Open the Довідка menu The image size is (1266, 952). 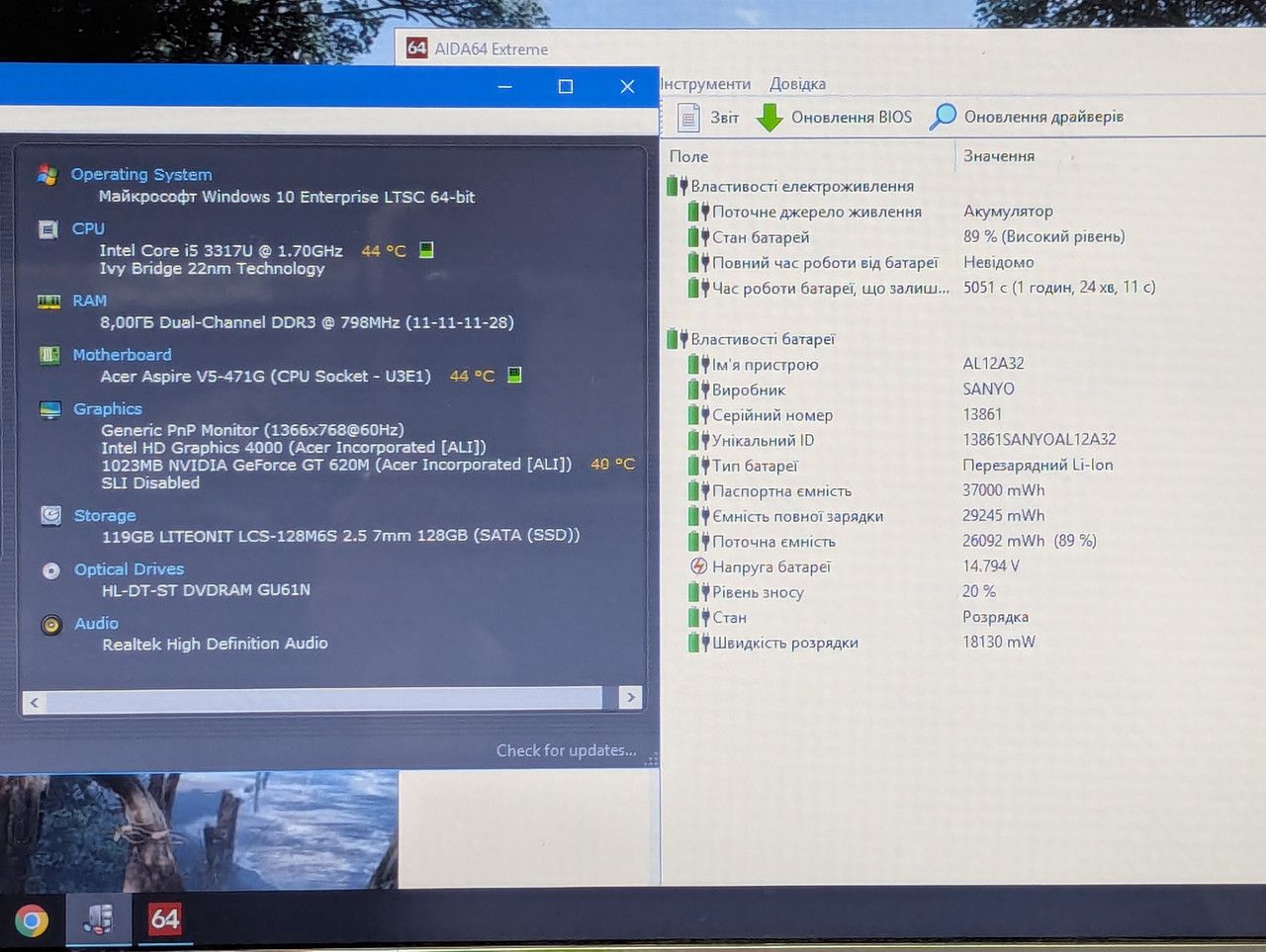pyautogui.click(x=797, y=84)
